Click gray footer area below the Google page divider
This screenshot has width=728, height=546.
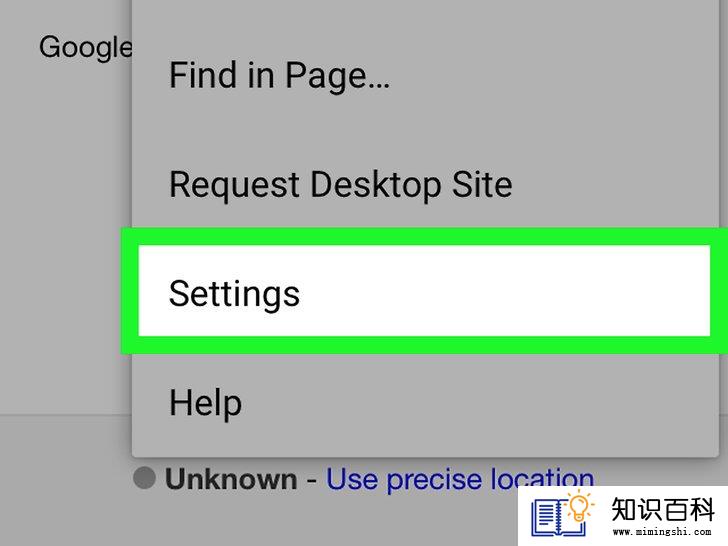65,478
